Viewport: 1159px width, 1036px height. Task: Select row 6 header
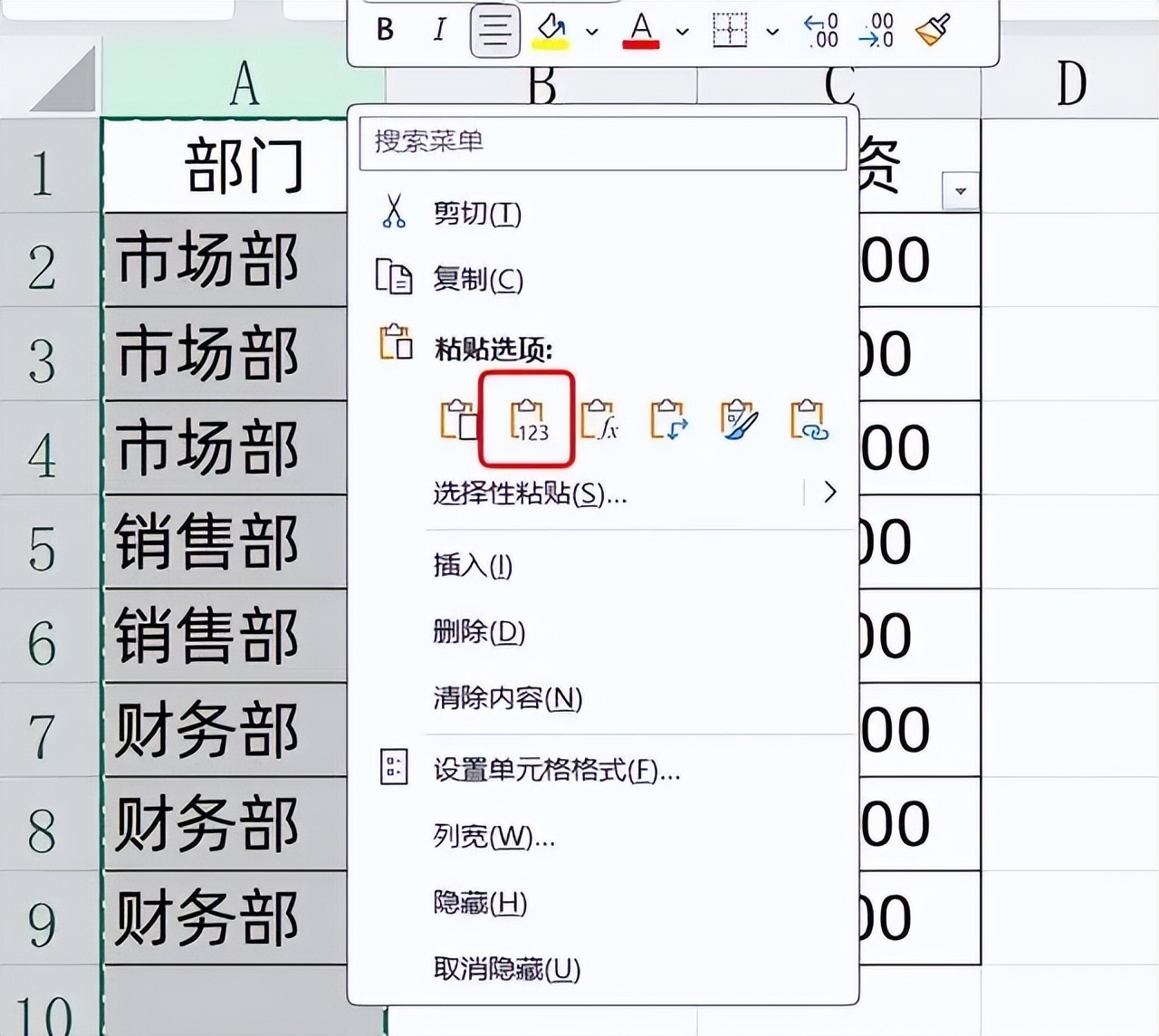pos(50,638)
